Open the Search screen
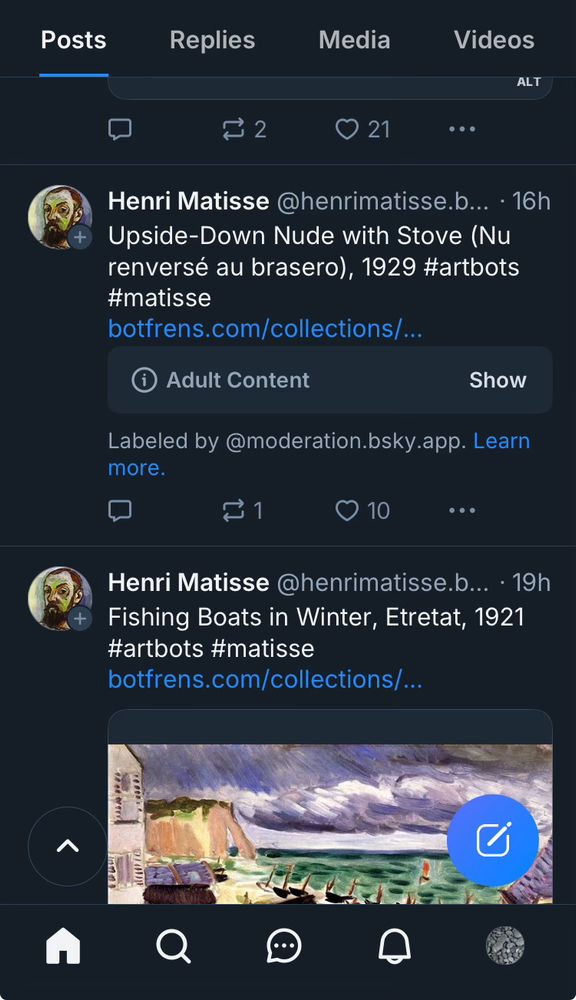The height and width of the screenshot is (1000, 576). [173, 946]
